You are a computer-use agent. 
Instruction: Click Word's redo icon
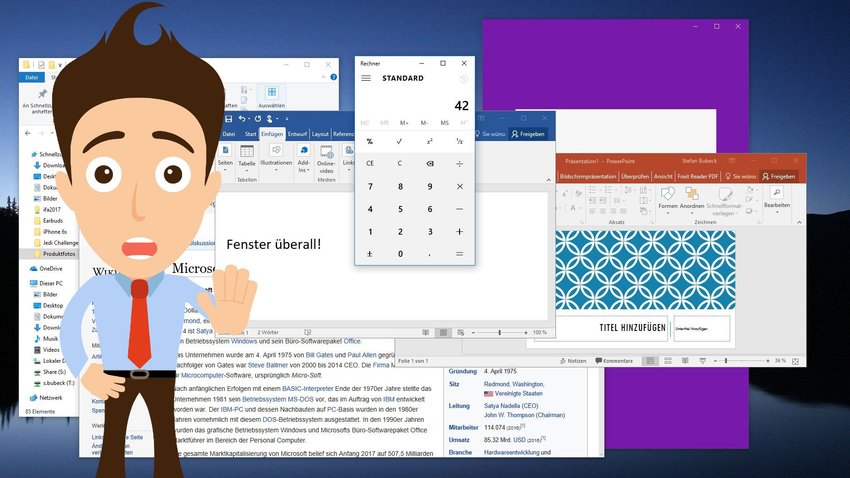257,119
